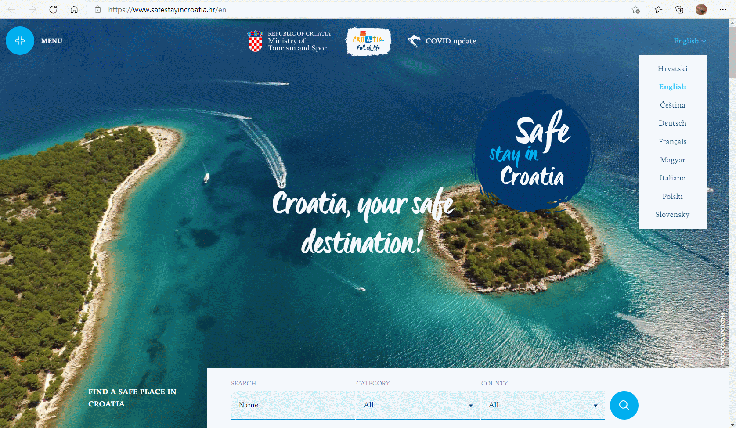Click the Croatia Full of Life logo
The image size is (736, 428).
tap(368, 41)
